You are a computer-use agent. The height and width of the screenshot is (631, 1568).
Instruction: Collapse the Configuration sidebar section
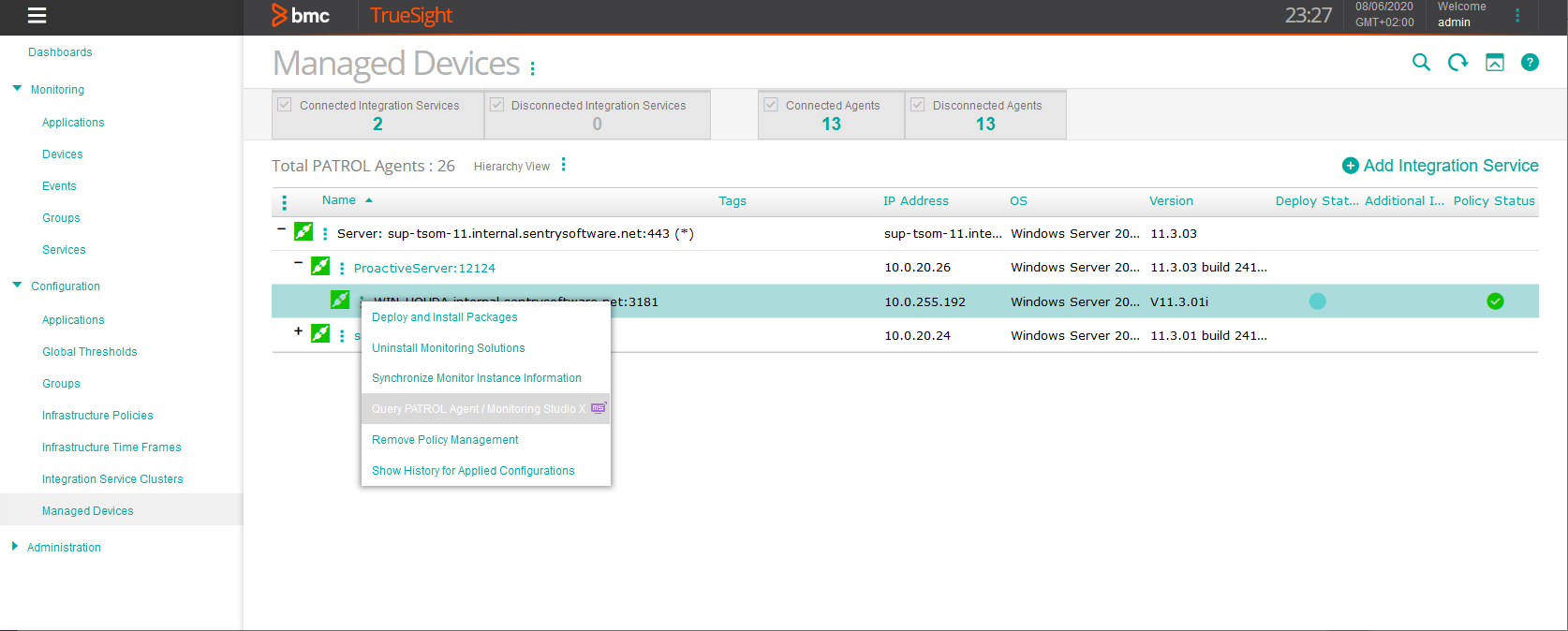click(x=17, y=285)
